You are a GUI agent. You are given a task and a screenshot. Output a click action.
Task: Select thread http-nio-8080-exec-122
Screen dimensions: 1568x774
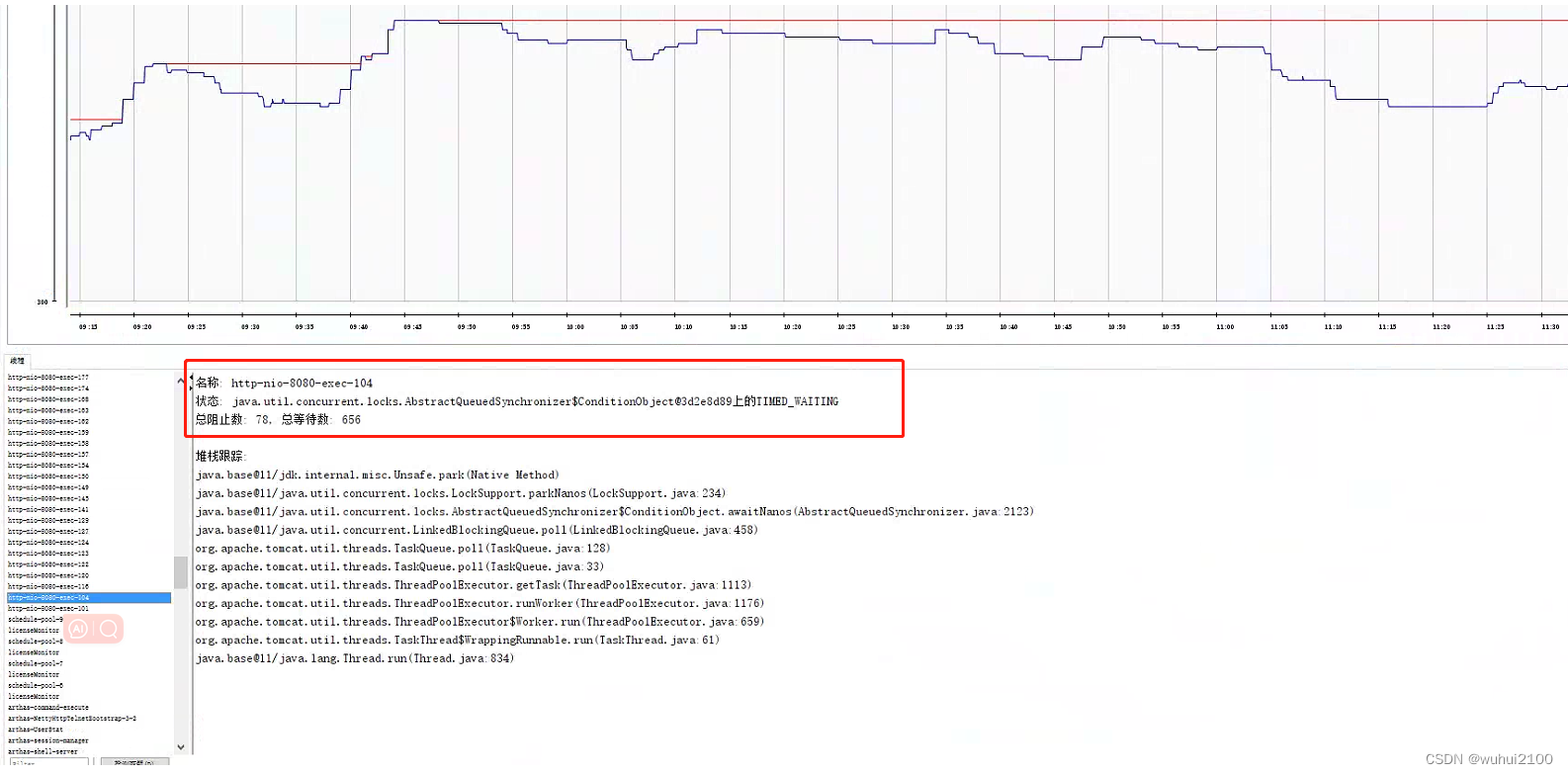[48, 564]
